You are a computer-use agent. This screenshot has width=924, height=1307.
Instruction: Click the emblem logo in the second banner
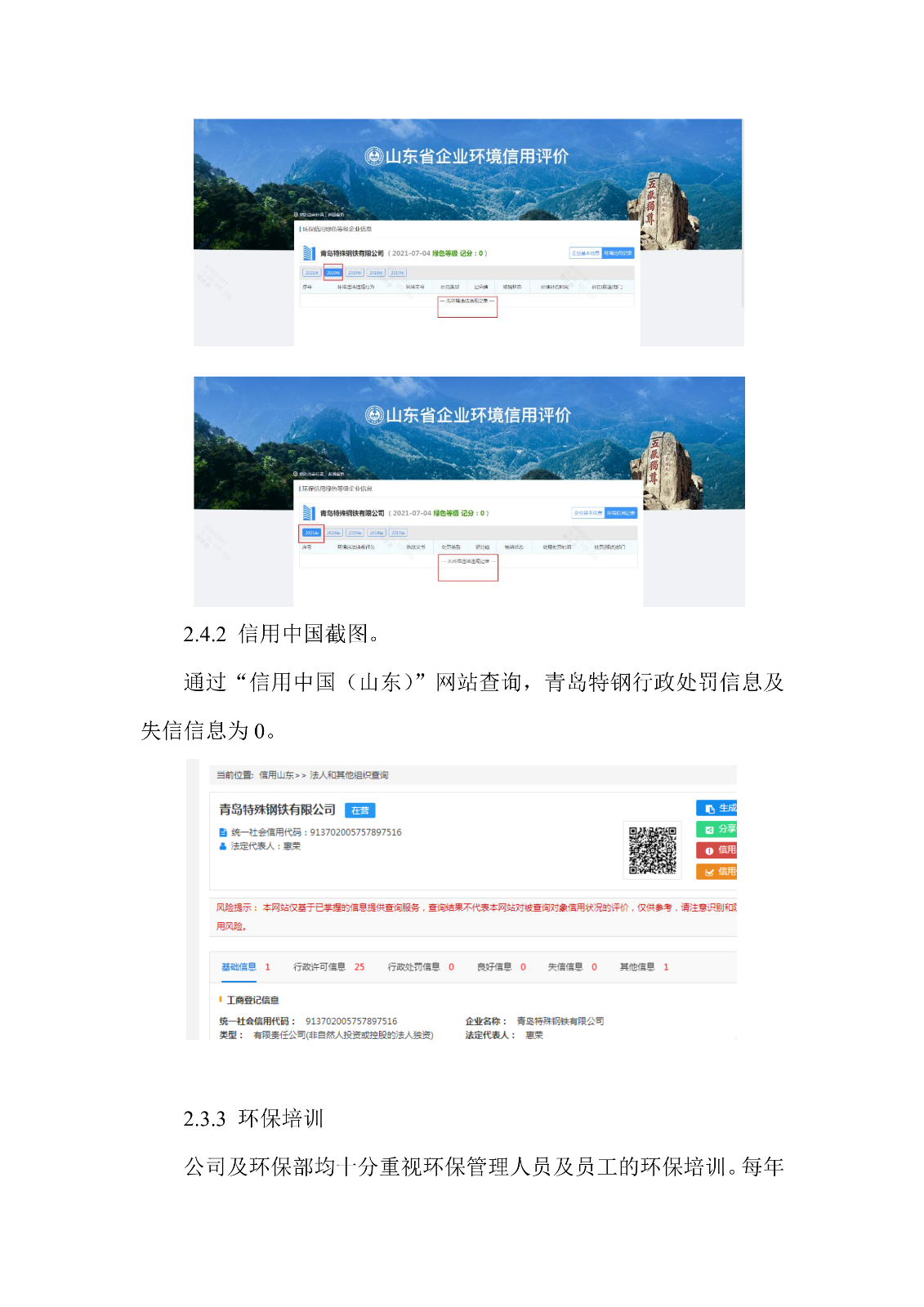coord(374,416)
